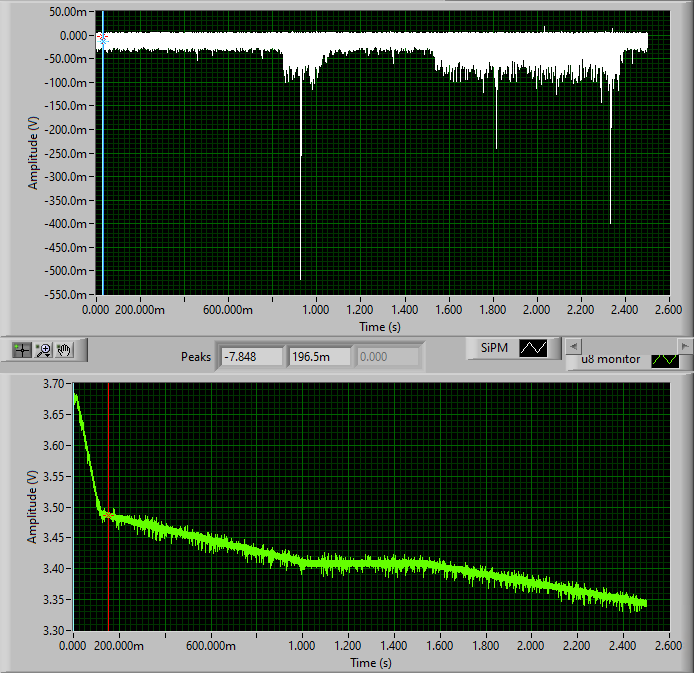Click the Amplitude (V) label of monitor graph
The height and width of the screenshot is (673, 694).
(x=32, y=507)
